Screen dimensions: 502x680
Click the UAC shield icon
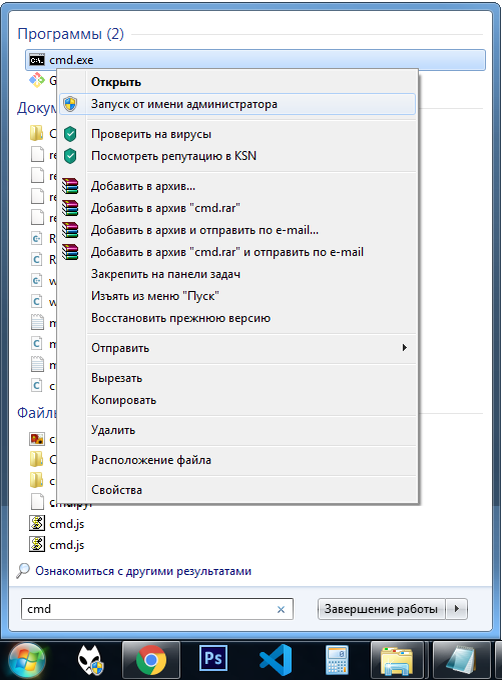(x=70, y=104)
